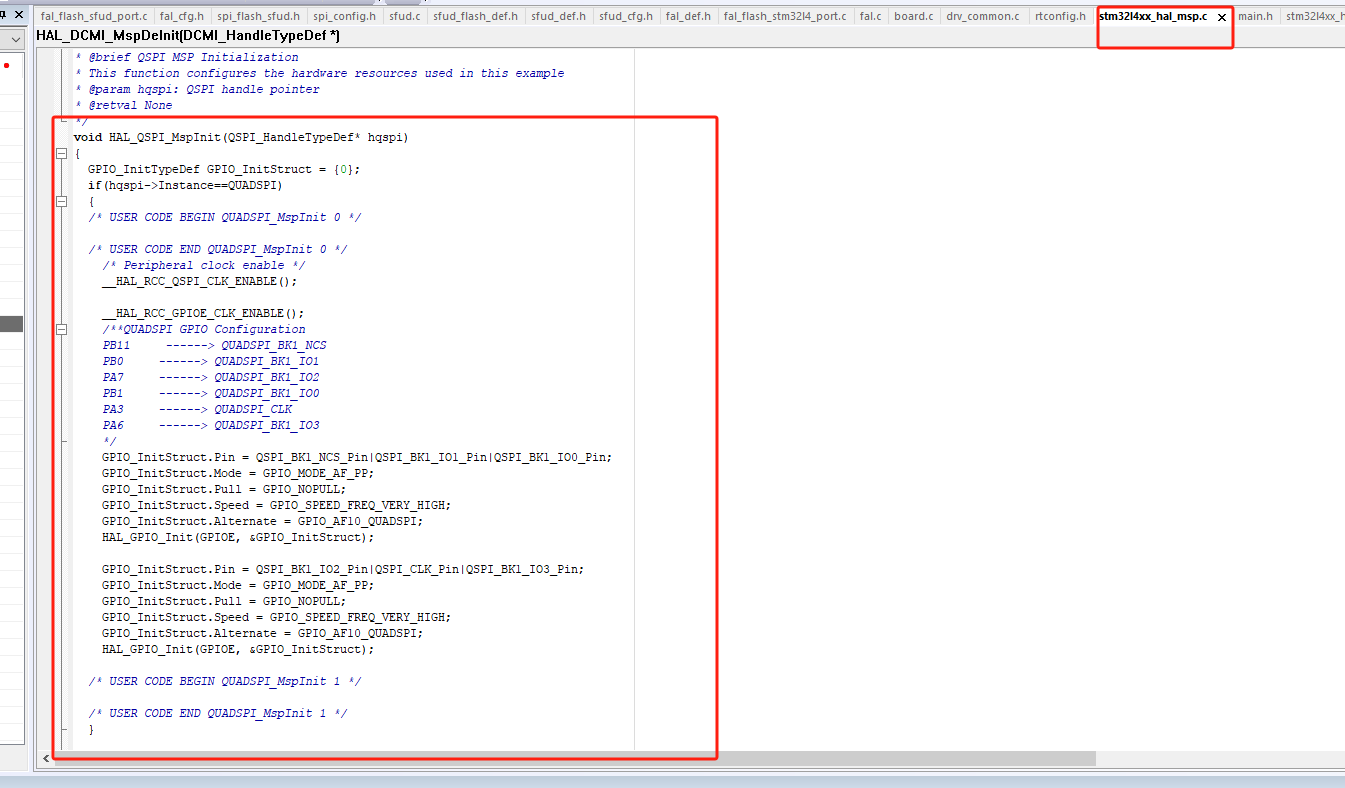Viewport: 1345px width, 788px height.
Task: Click the 'PB0 ------> QUADSPI_BK1_IO1' comment line
Action: point(211,361)
